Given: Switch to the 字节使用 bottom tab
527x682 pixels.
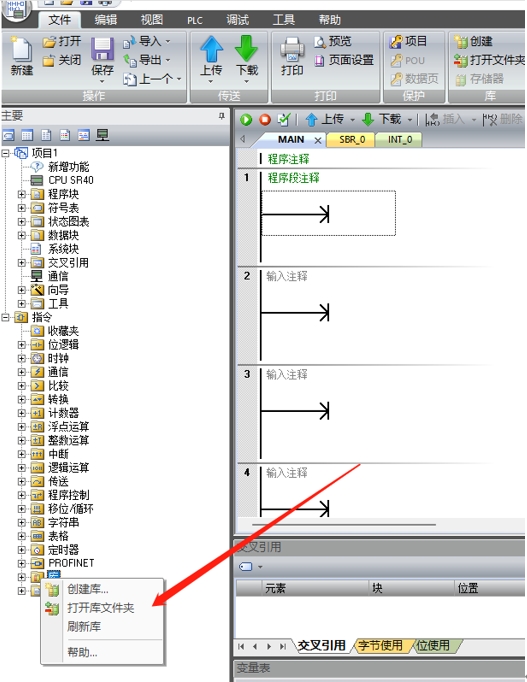Looking at the screenshot, I should 380,645.
